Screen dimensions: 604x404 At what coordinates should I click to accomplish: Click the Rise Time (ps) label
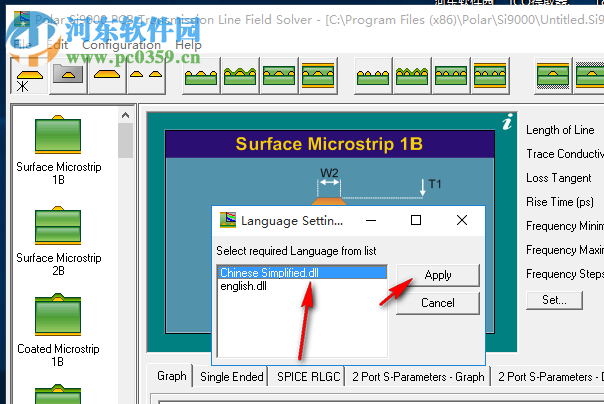pyautogui.click(x=560, y=202)
